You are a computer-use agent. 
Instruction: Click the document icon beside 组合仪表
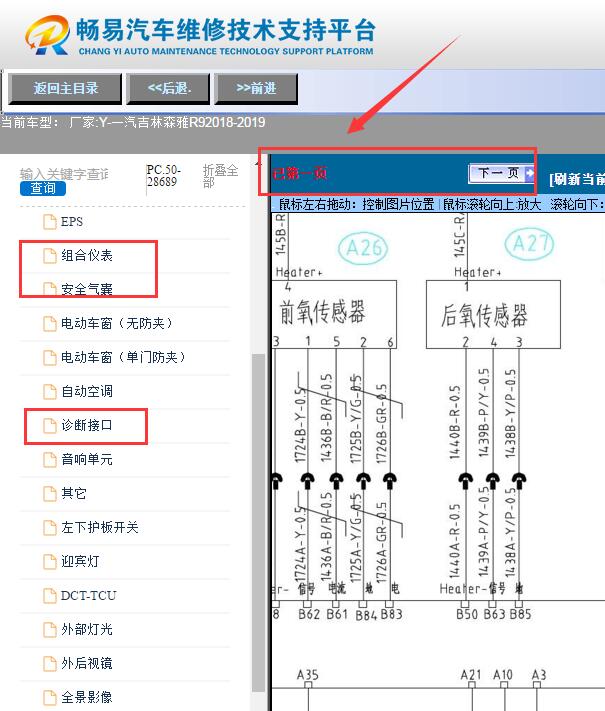49,256
